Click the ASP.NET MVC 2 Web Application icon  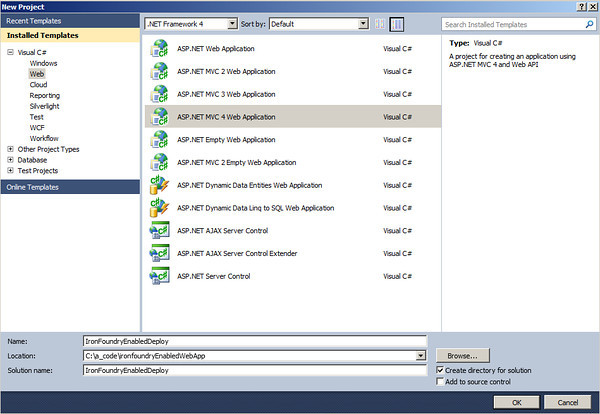[x=159, y=71]
